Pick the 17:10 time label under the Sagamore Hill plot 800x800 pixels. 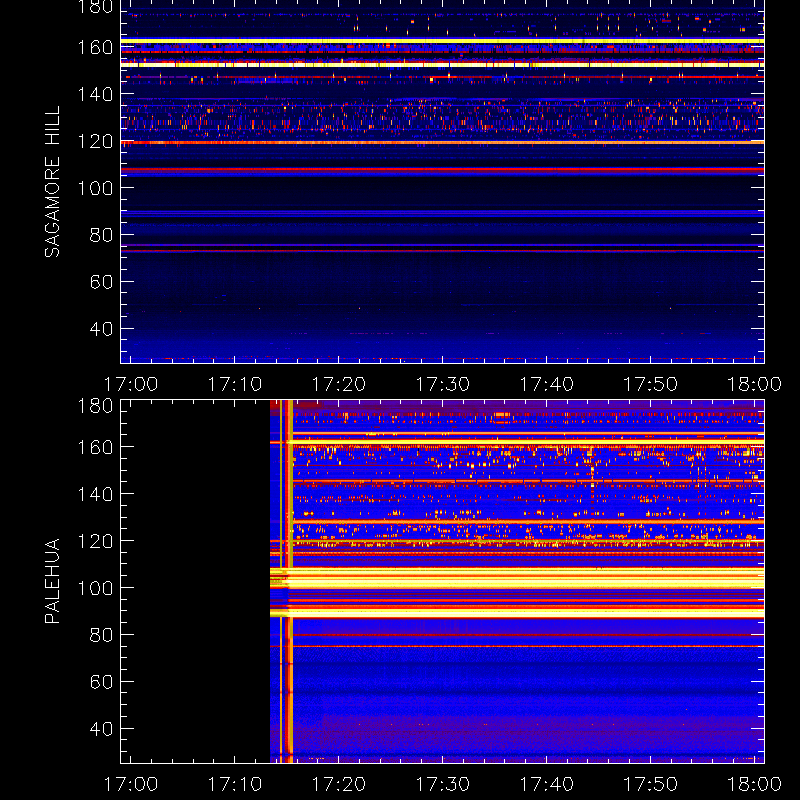[x=235, y=384]
